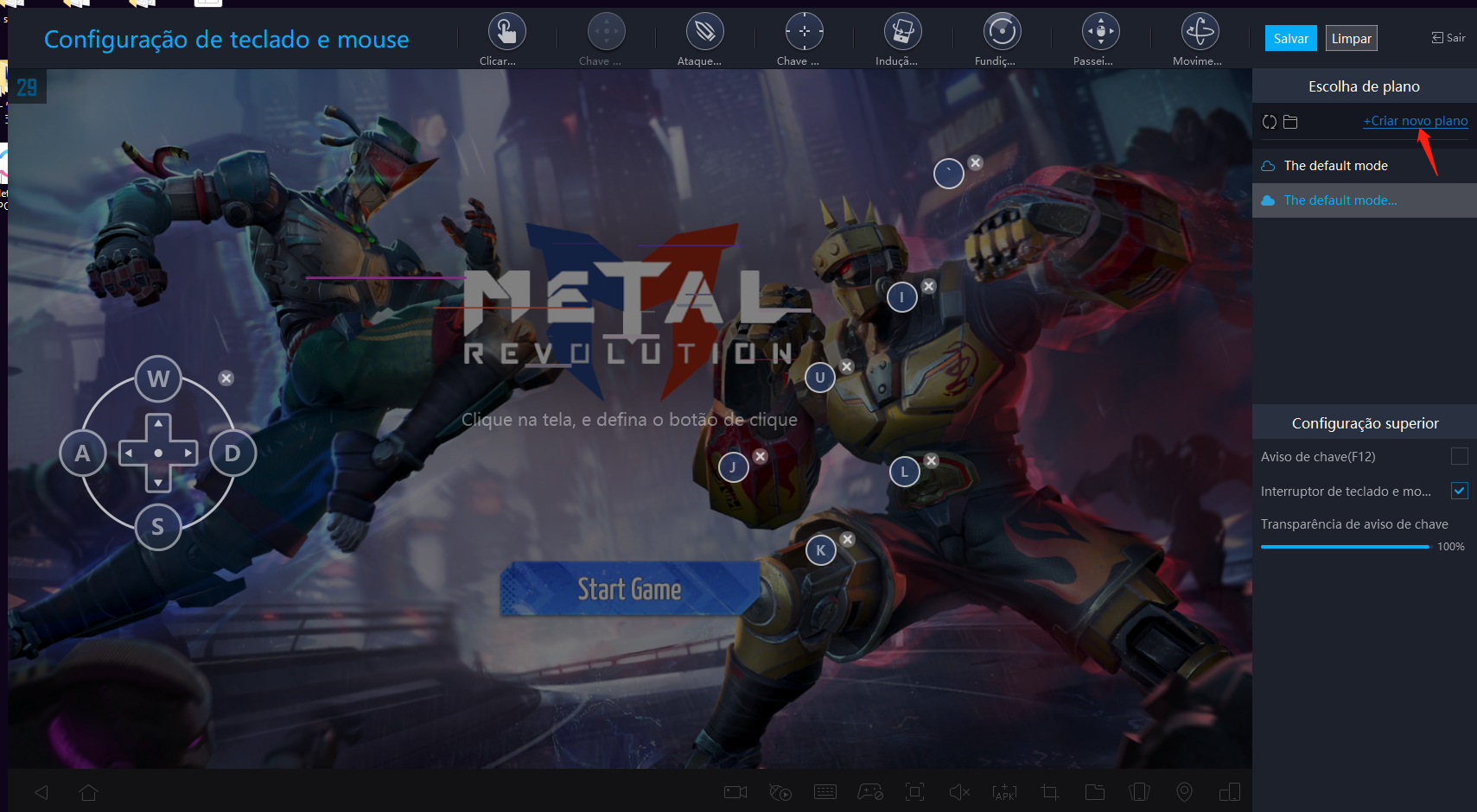Open the plan folder icon beside refresh

pos(1290,122)
